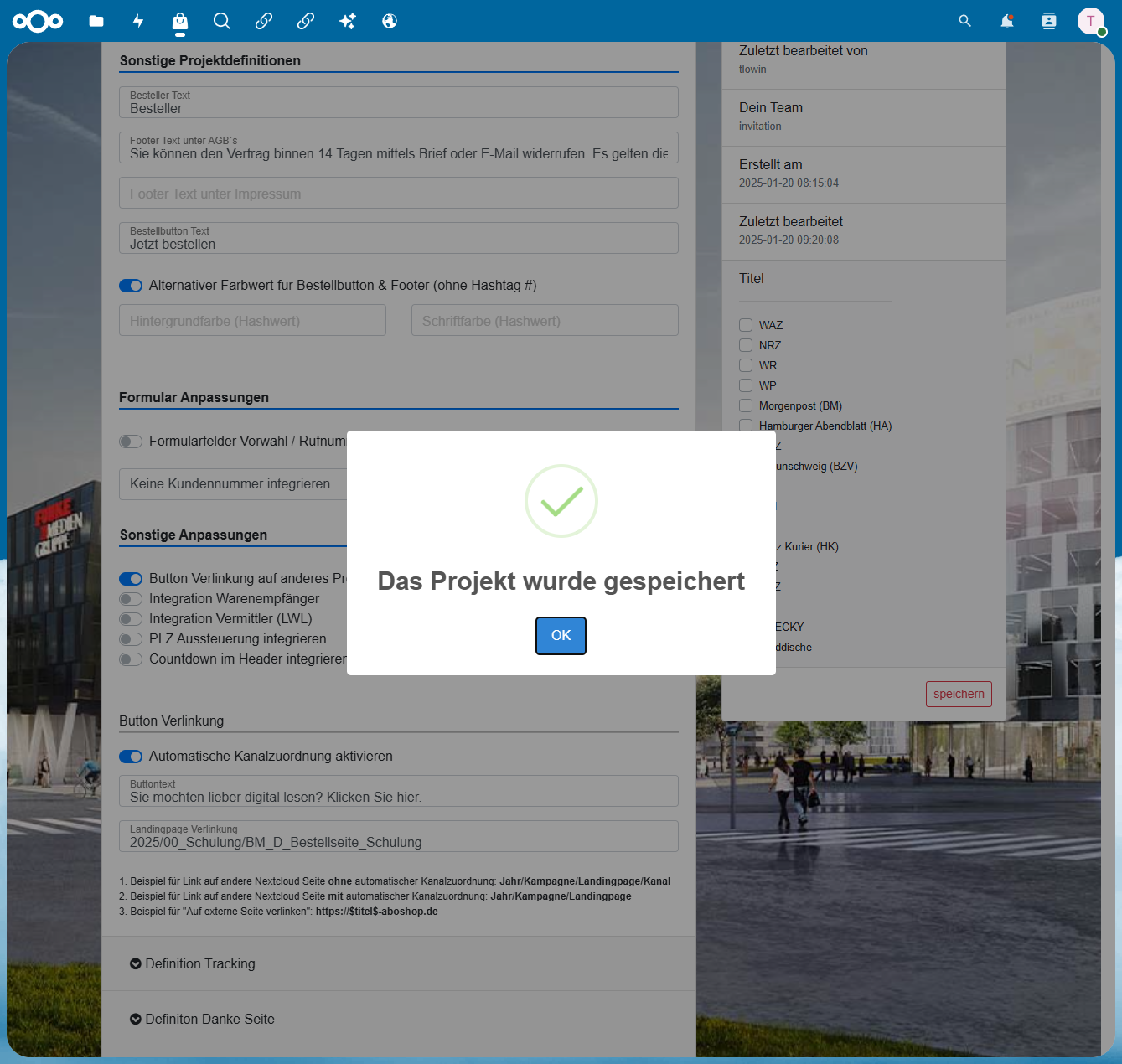Enable Integration Warenempfänger switch
This screenshot has height=1064, width=1122.
pos(131,599)
